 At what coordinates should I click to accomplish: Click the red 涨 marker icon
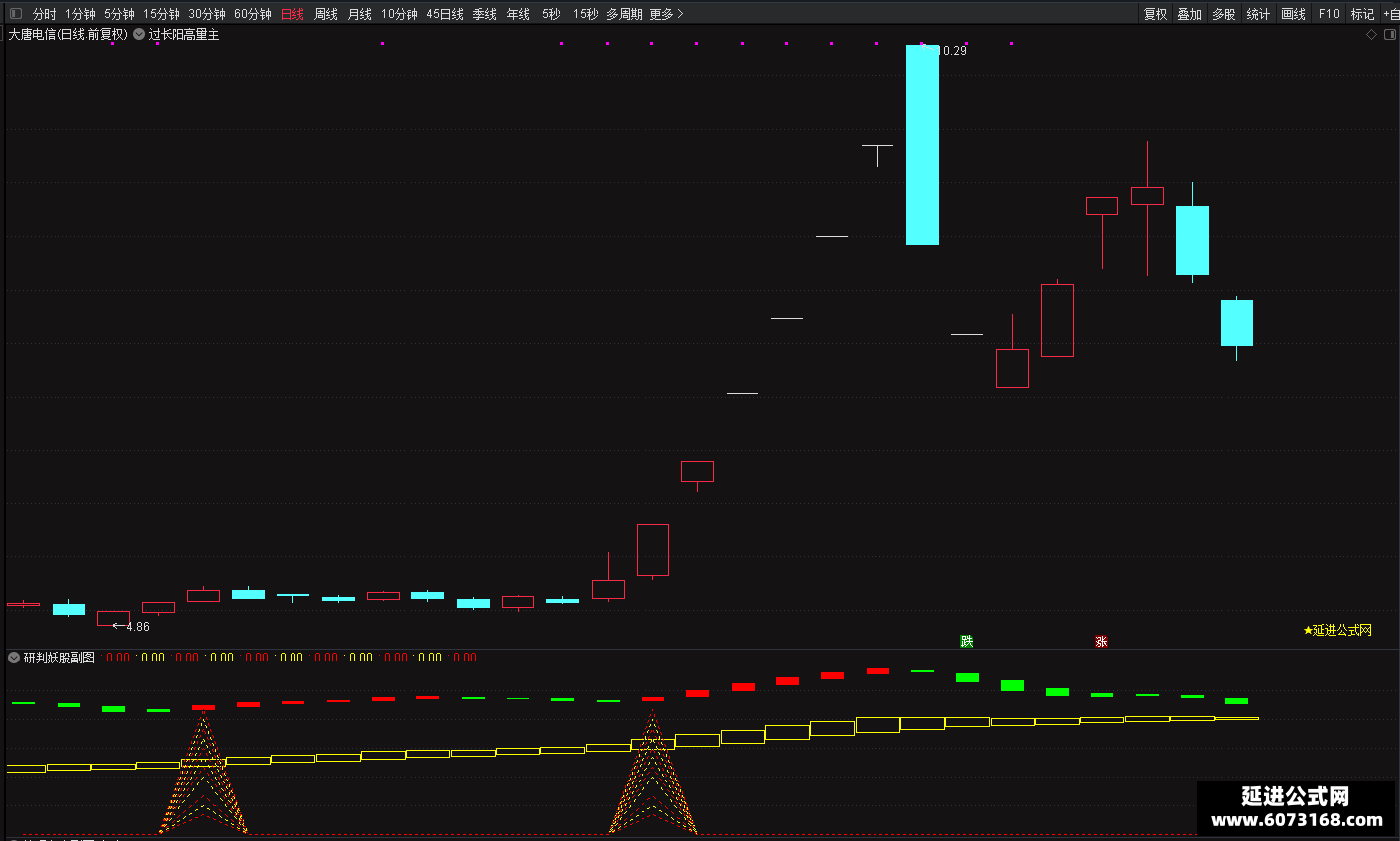click(x=1101, y=642)
